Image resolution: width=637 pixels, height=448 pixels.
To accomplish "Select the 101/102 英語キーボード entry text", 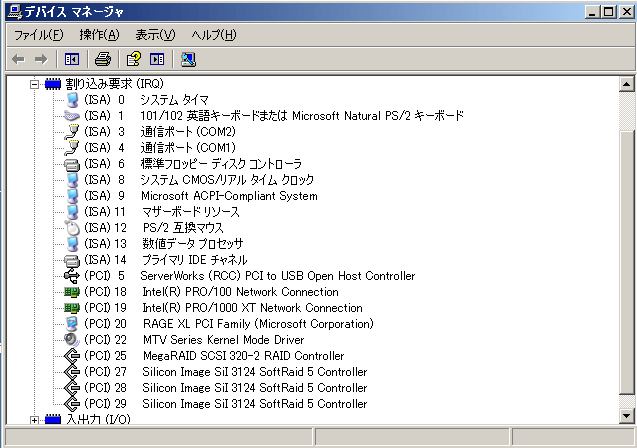I will pyautogui.click(x=302, y=116).
